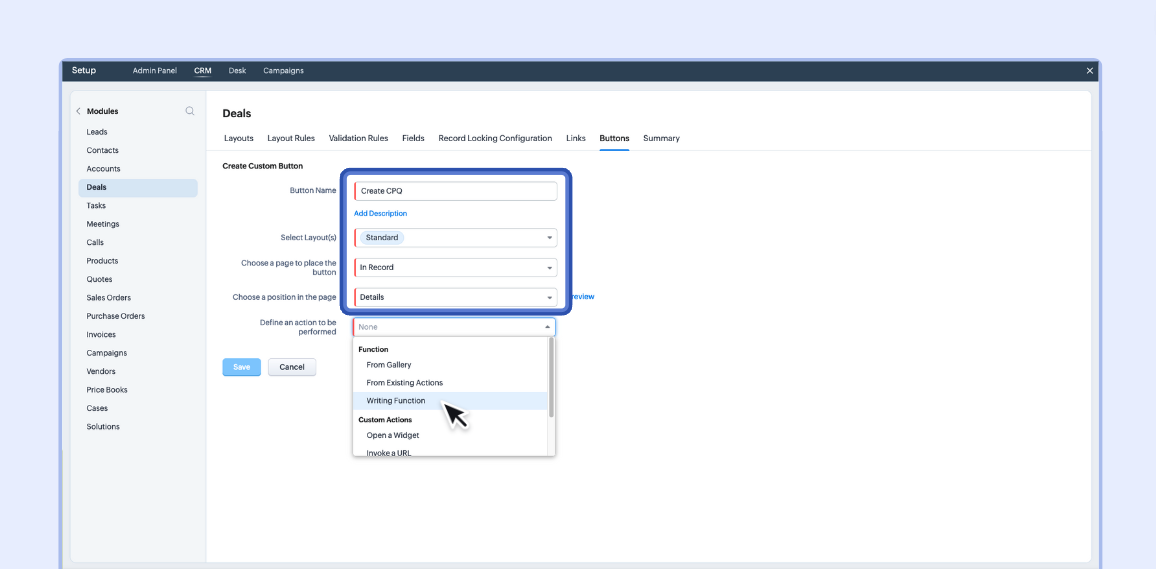This screenshot has width=1156, height=569.
Task: Close the Setup window with X icon
Action: pyautogui.click(x=1089, y=71)
